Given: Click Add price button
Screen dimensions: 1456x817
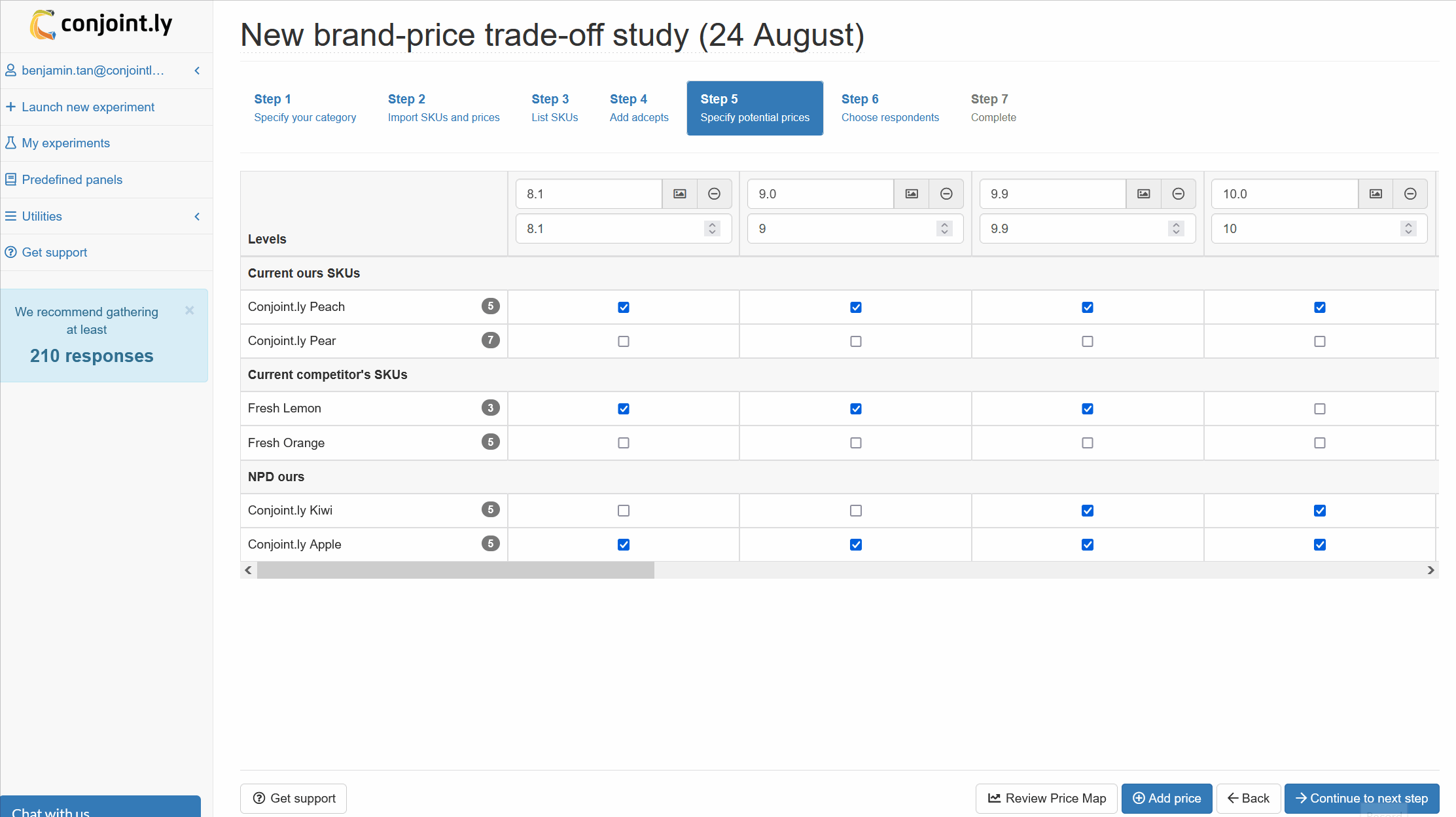Looking at the screenshot, I should (1167, 798).
